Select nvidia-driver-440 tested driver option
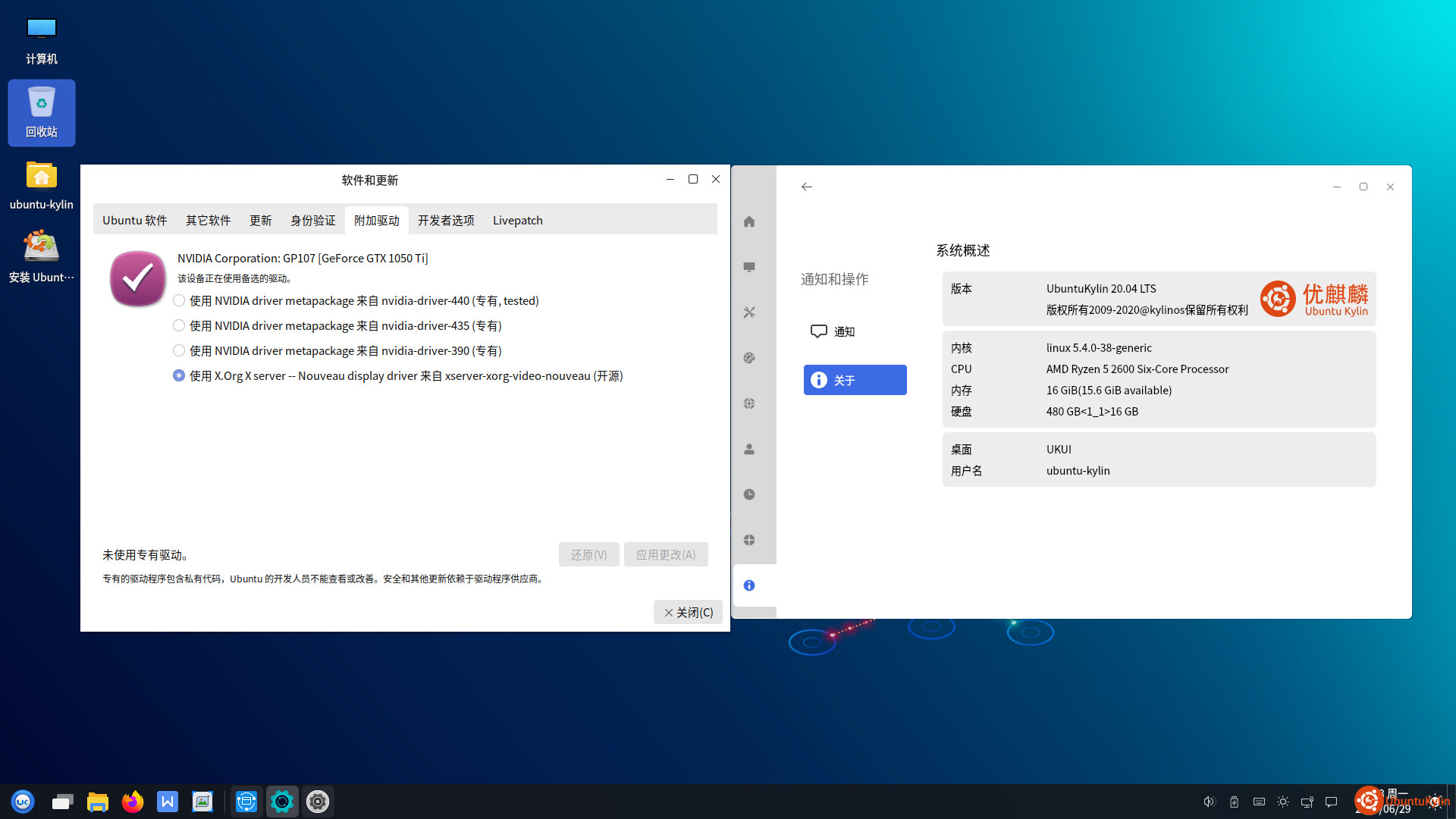This screenshot has width=1456, height=819. [179, 301]
